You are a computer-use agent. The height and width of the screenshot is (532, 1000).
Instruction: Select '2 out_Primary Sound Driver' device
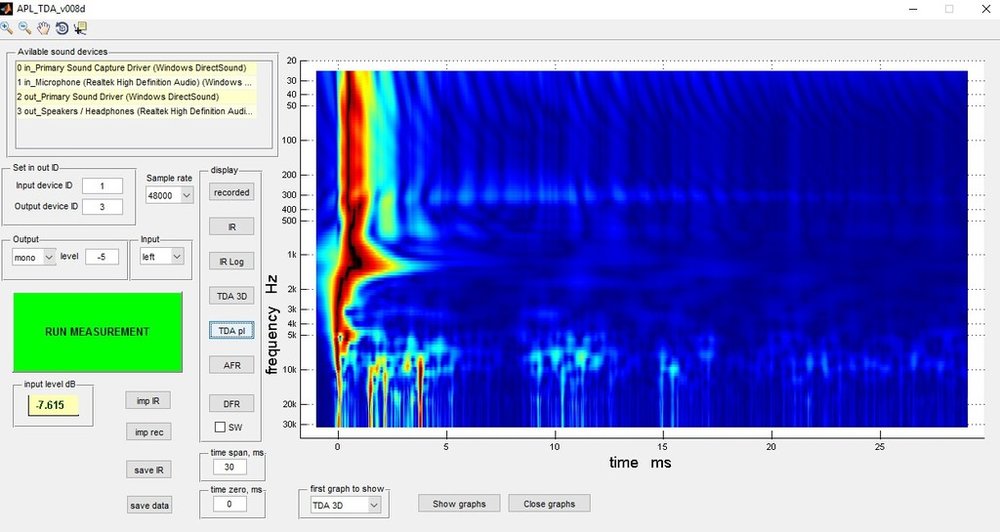pos(136,97)
